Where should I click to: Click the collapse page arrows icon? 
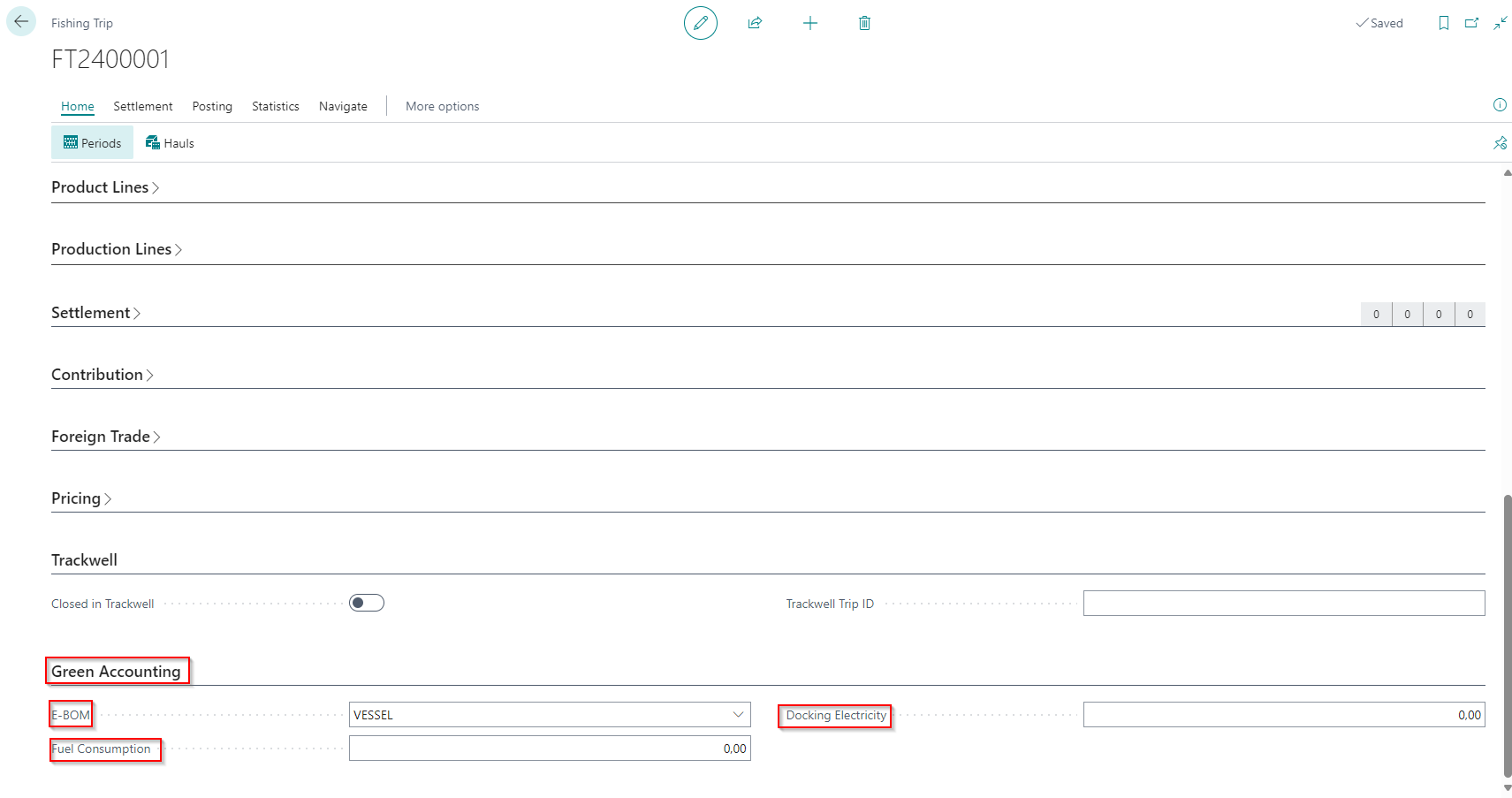(1500, 23)
